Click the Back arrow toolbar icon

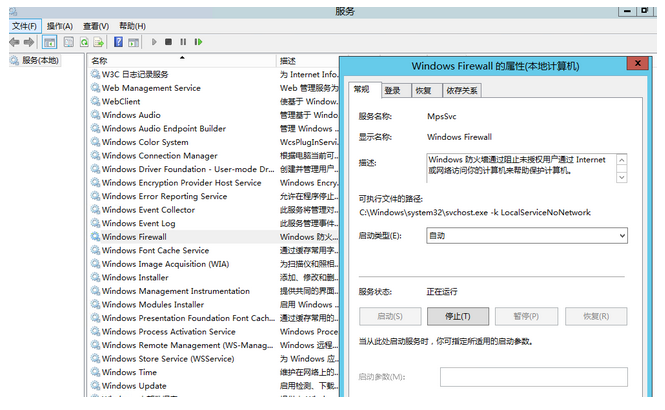click(x=14, y=42)
